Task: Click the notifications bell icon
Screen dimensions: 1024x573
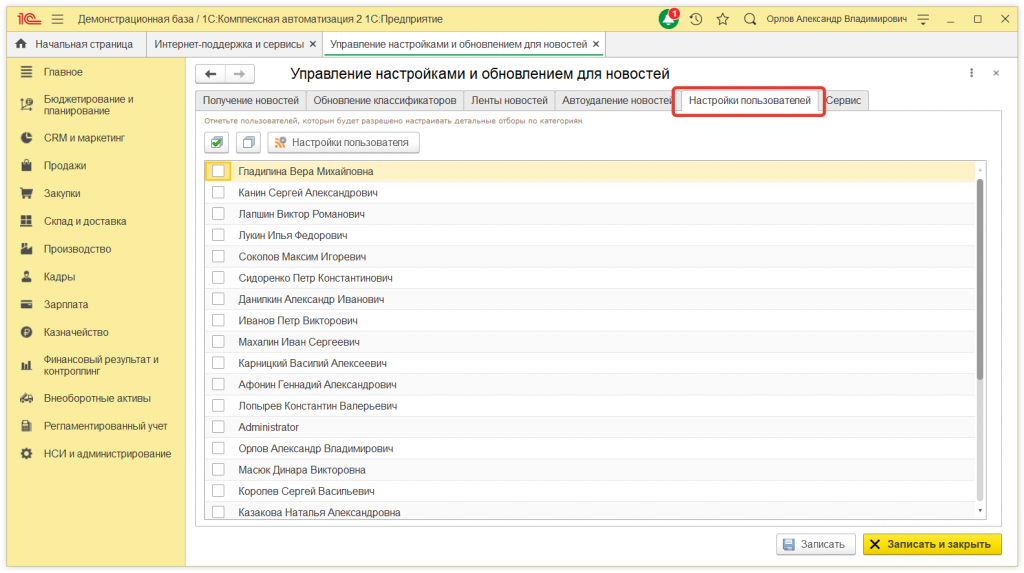Action: click(668, 19)
